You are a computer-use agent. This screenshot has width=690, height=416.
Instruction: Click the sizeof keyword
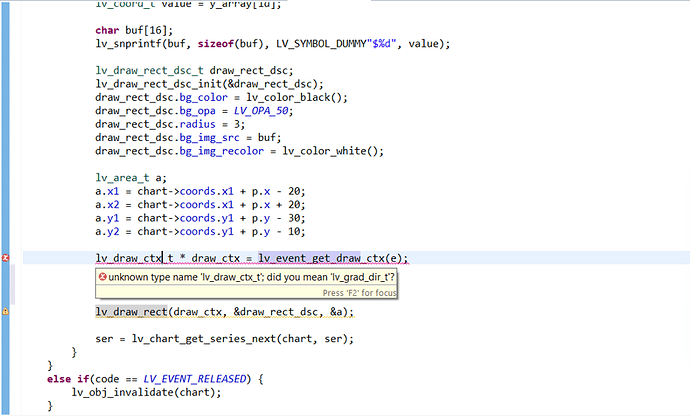(216, 44)
